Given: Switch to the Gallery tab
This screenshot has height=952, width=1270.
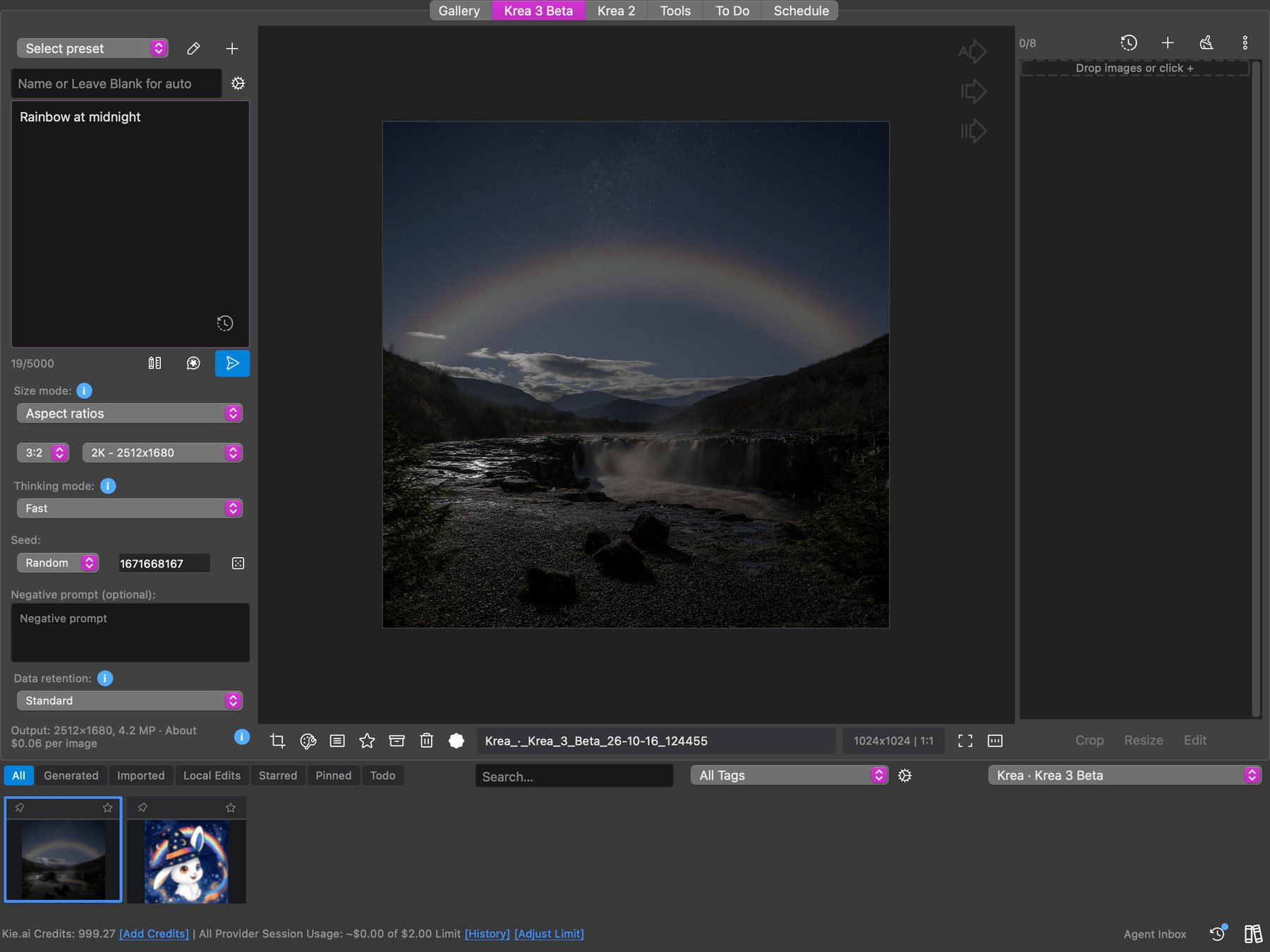Looking at the screenshot, I should pyautogui.click(x=459, y=11).
